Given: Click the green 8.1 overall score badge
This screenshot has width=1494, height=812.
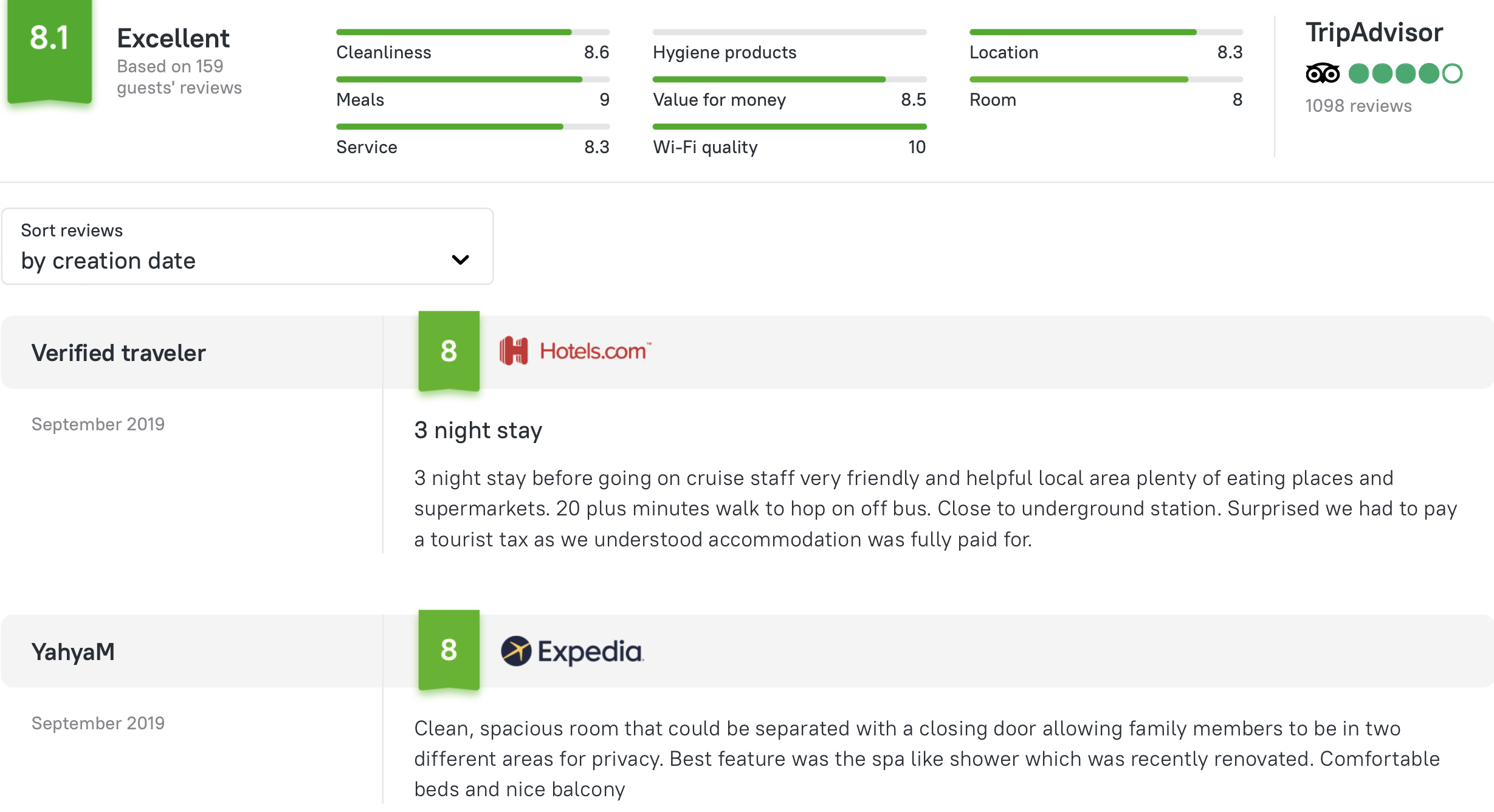Looking at the screenshot, I should [49, 52].
